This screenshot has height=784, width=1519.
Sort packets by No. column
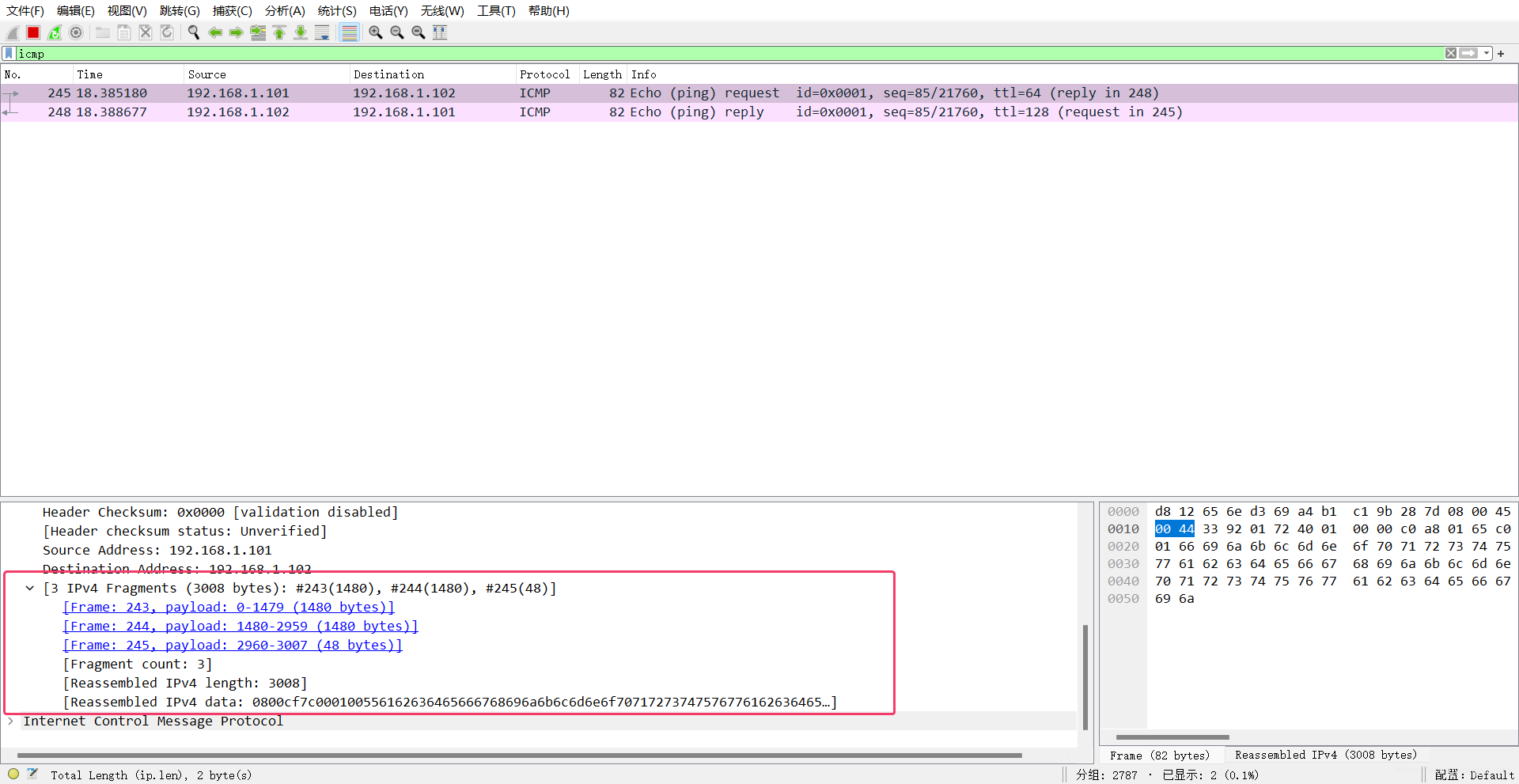pyautogui.click(x=36, y=74)
